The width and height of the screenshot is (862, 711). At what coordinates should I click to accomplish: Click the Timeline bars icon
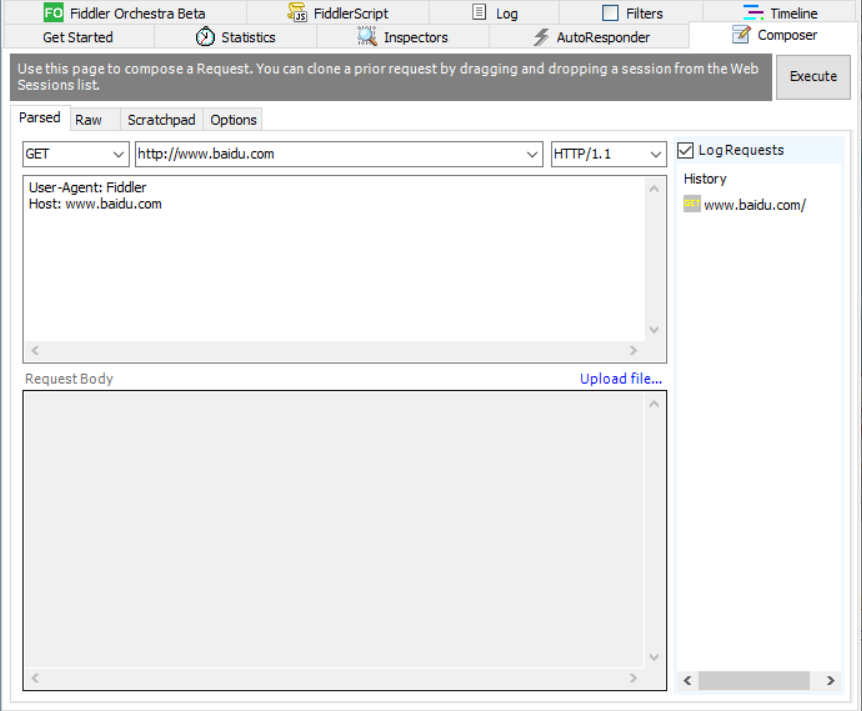pos(753,13)
